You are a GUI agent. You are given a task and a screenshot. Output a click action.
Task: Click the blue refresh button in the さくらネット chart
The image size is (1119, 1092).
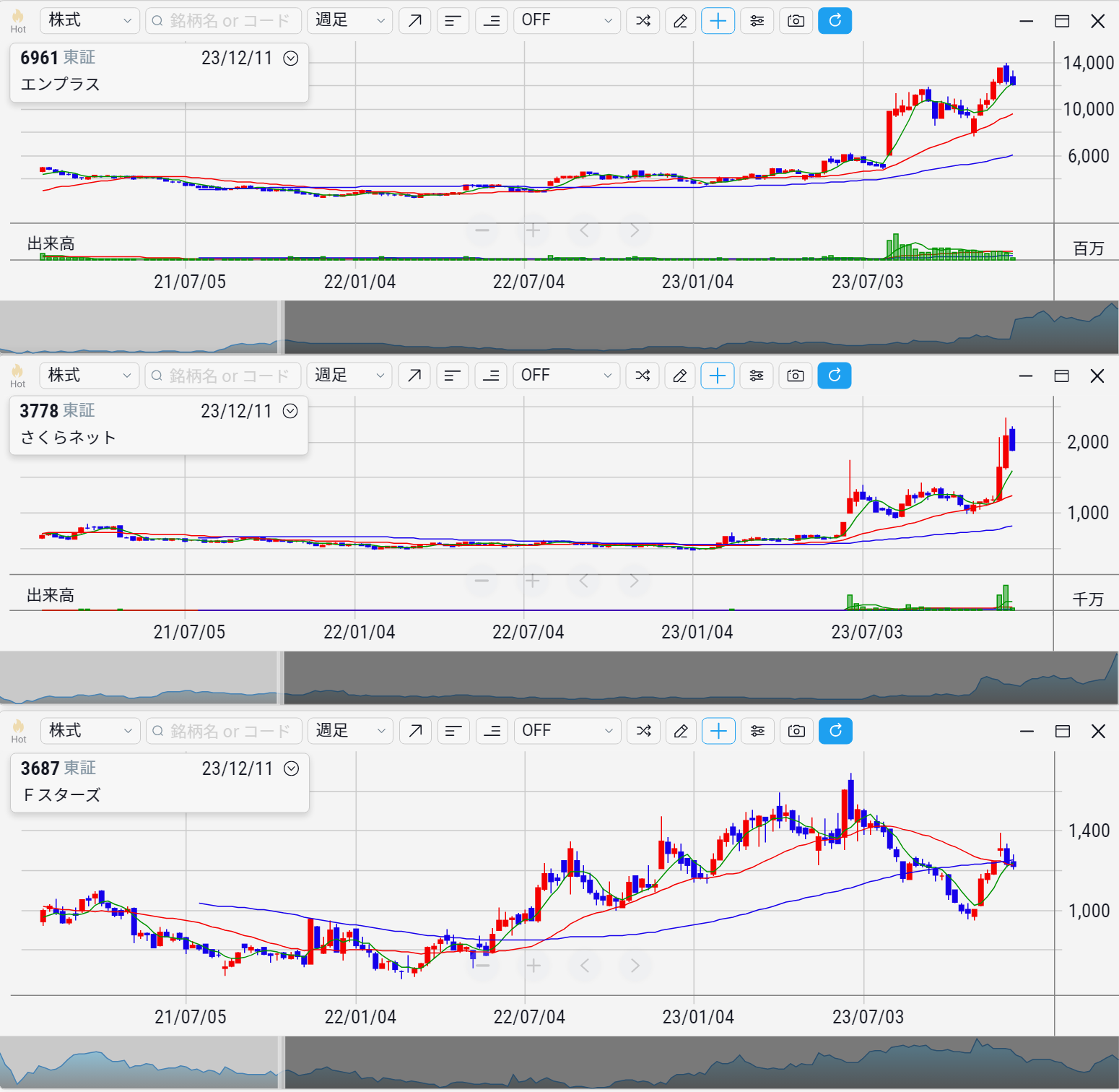pos(834,376)
